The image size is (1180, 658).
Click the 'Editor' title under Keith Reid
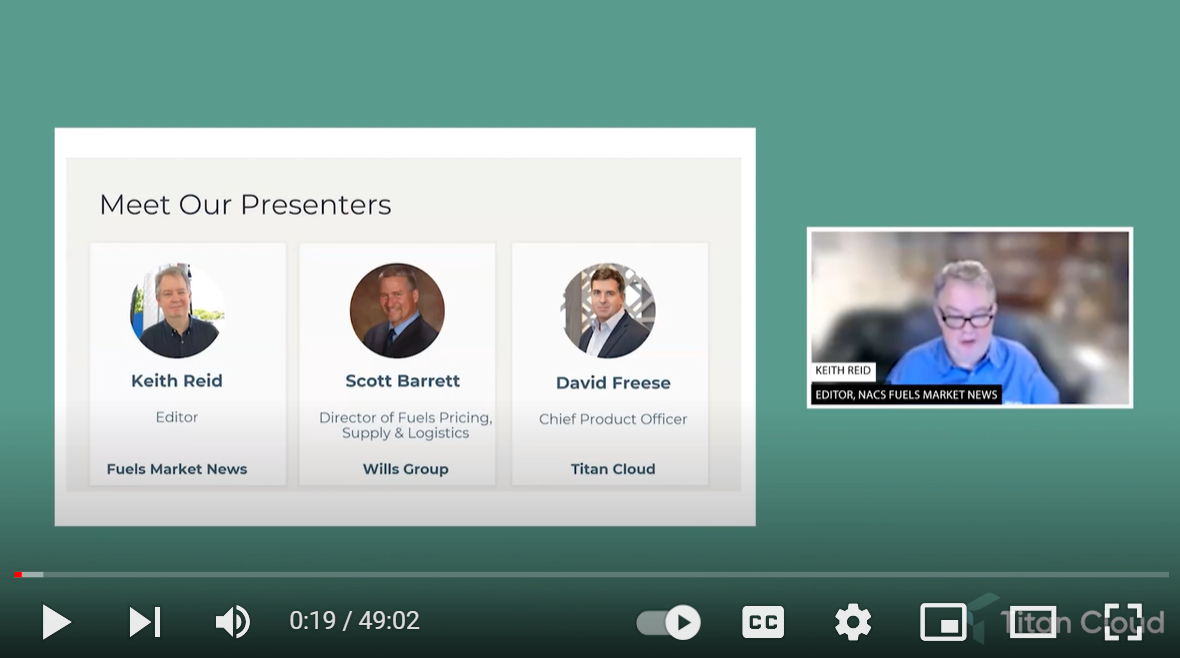pyautogui.click(x=177, y=417)
